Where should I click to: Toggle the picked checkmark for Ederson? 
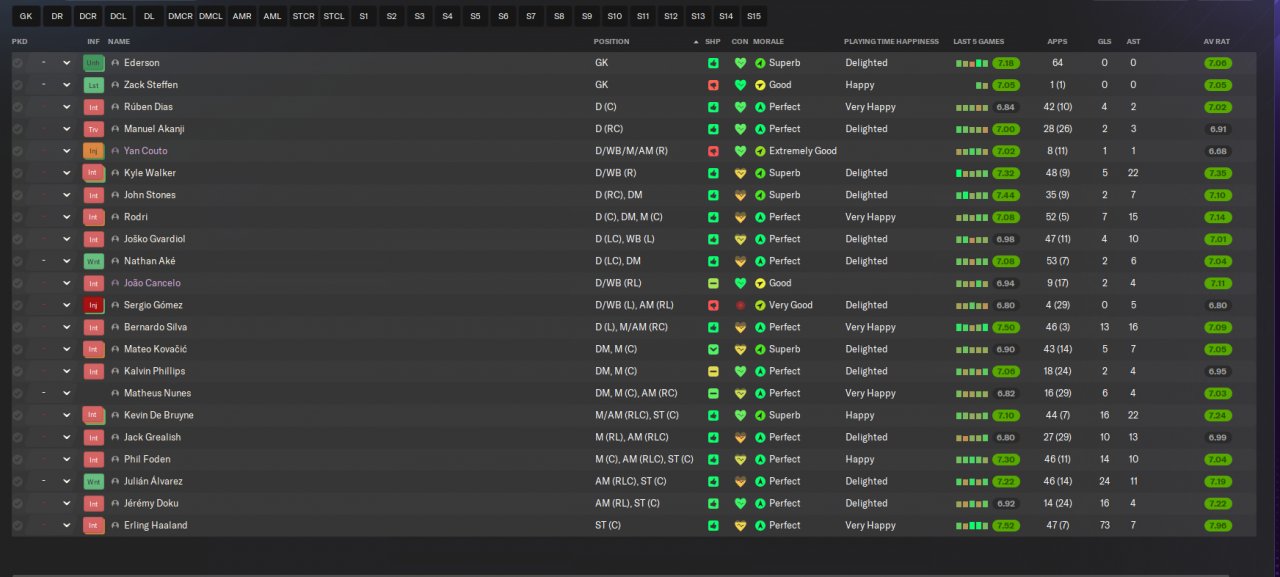coord(17,63)
